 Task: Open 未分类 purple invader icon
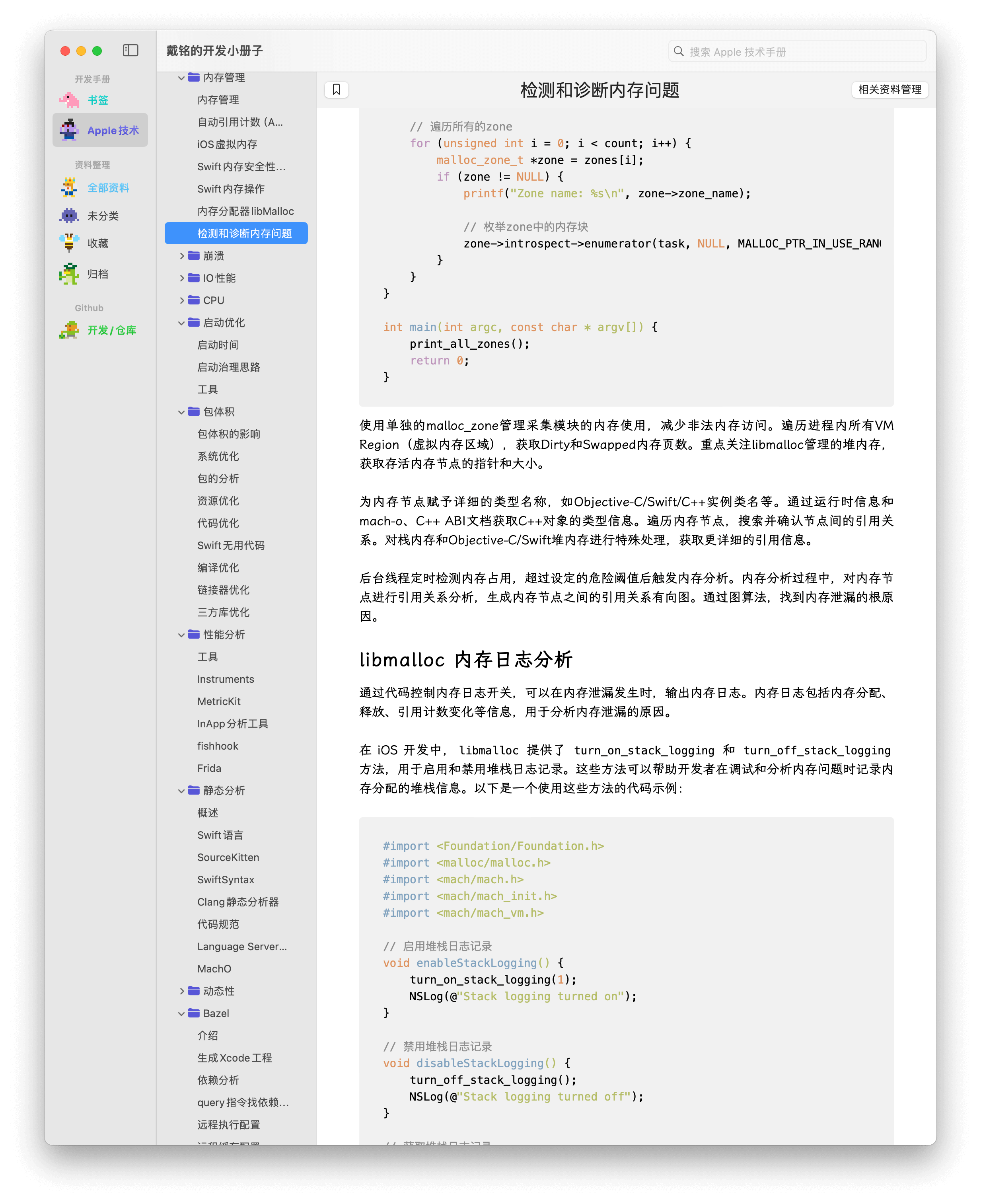(x=70, y=215)
